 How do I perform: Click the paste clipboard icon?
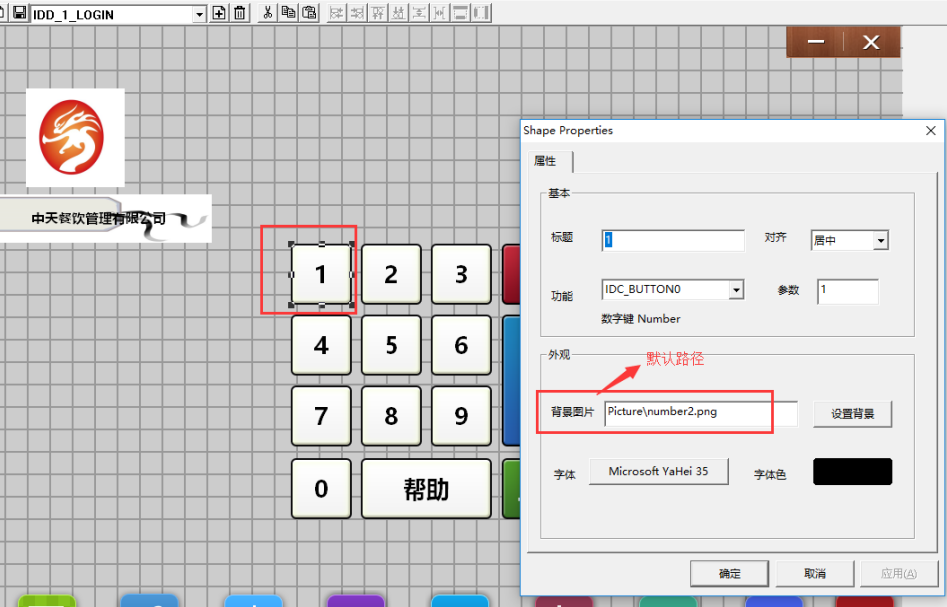coord(309,13)
